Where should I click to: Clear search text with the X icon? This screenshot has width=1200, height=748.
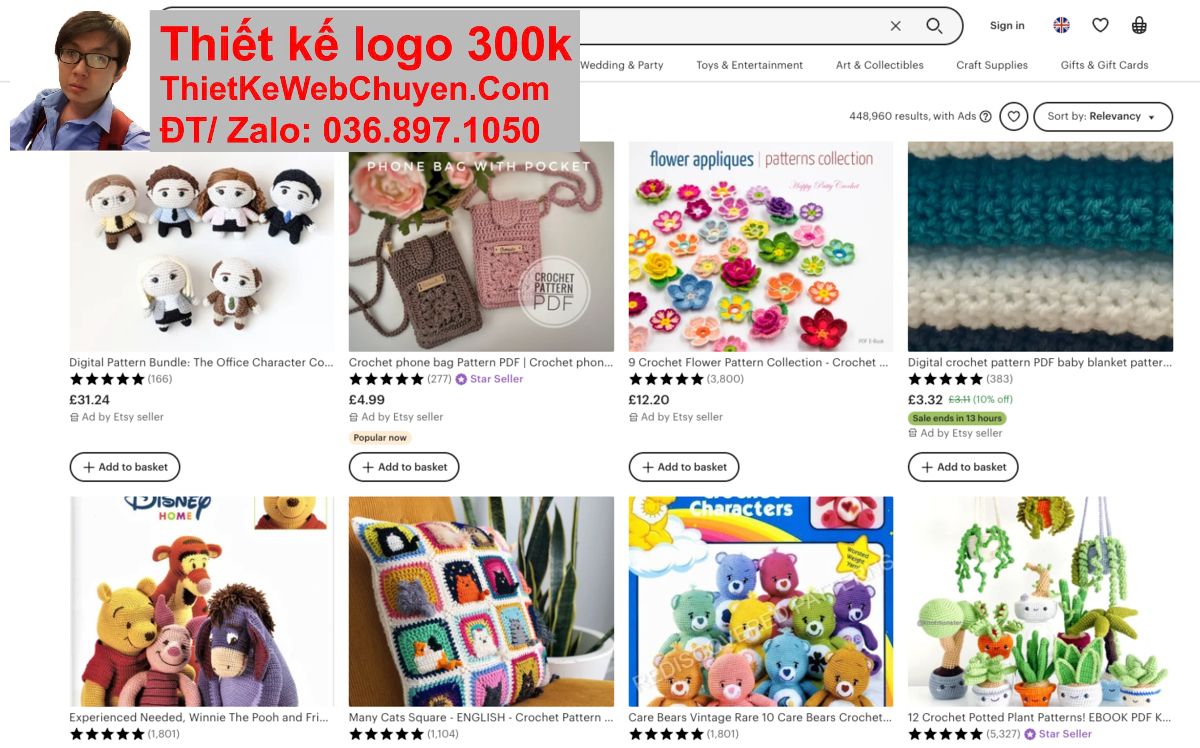[895, 26]
